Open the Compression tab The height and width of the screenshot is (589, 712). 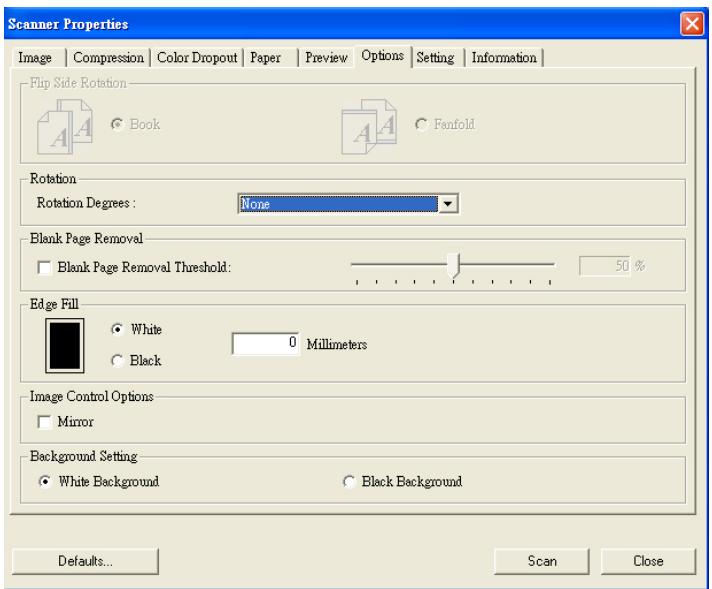point(109,57)
